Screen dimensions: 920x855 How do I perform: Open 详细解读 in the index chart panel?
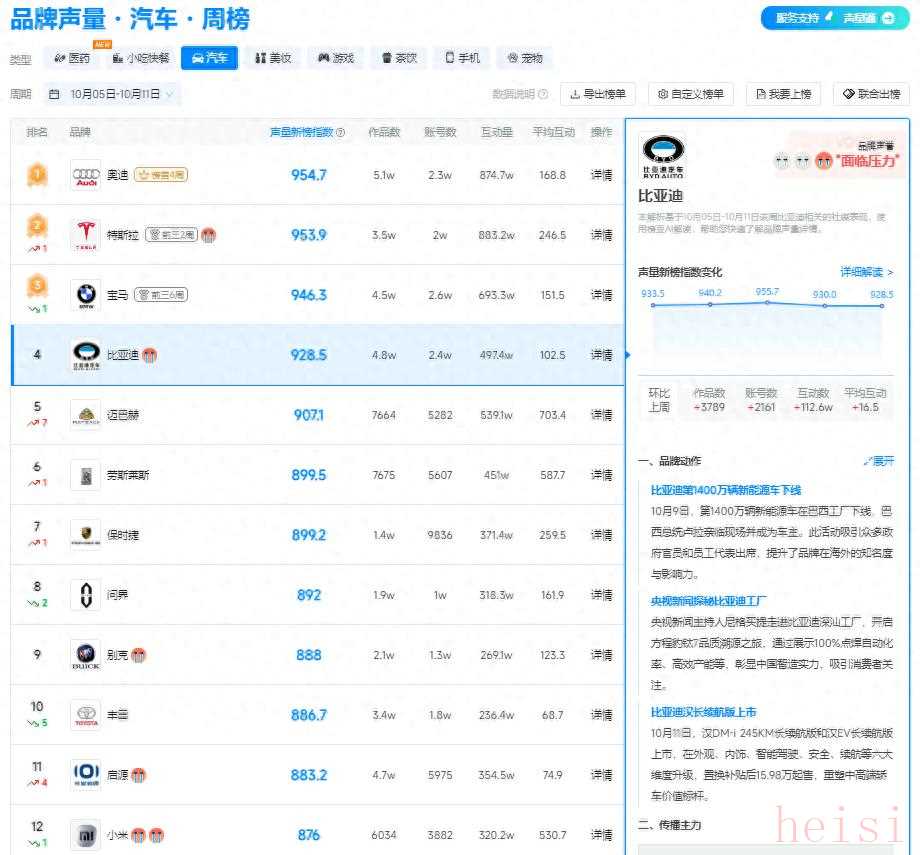pyautogui.click(x=866, y=272)
